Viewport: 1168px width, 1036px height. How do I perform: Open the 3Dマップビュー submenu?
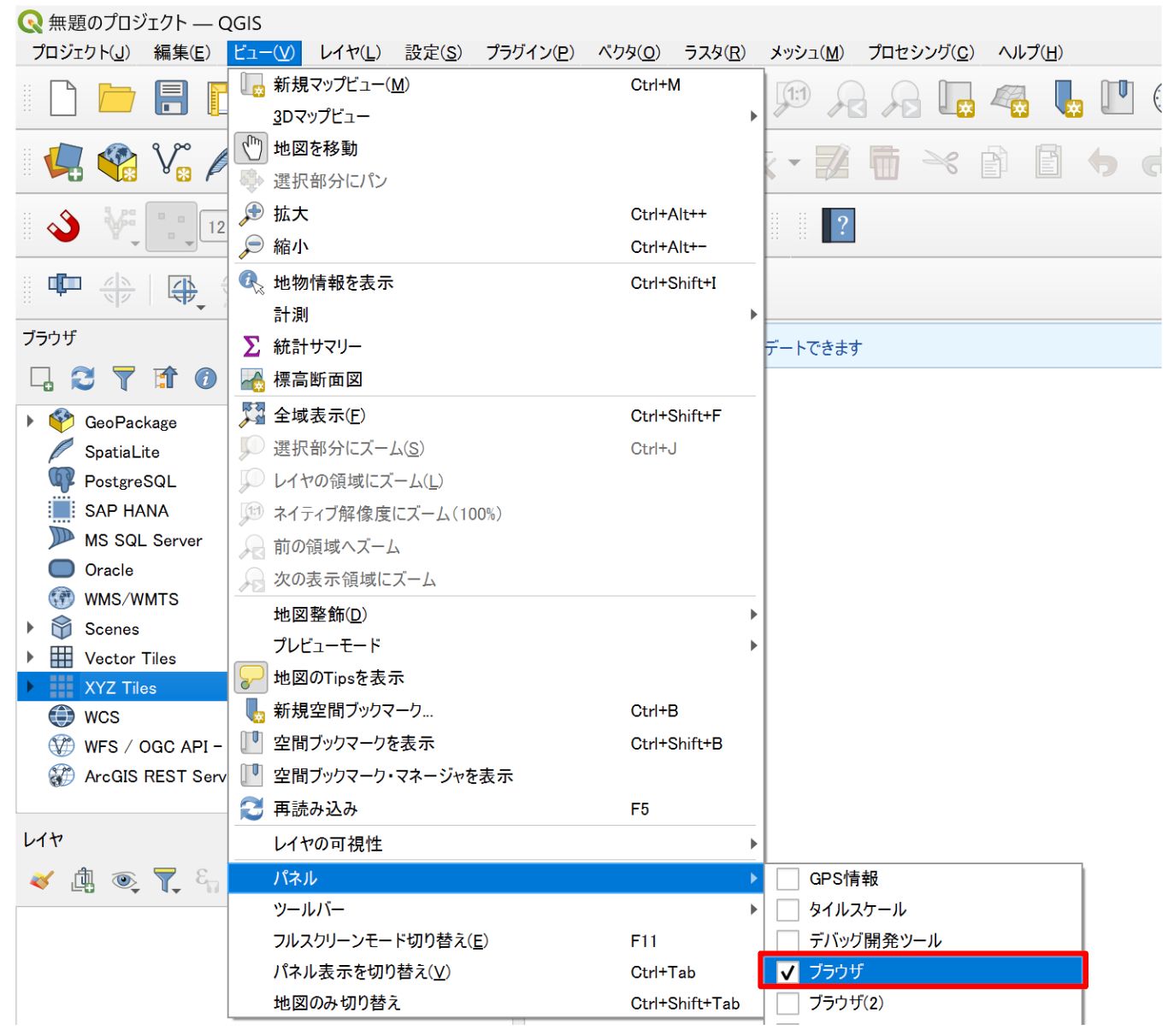coord(496,116)
